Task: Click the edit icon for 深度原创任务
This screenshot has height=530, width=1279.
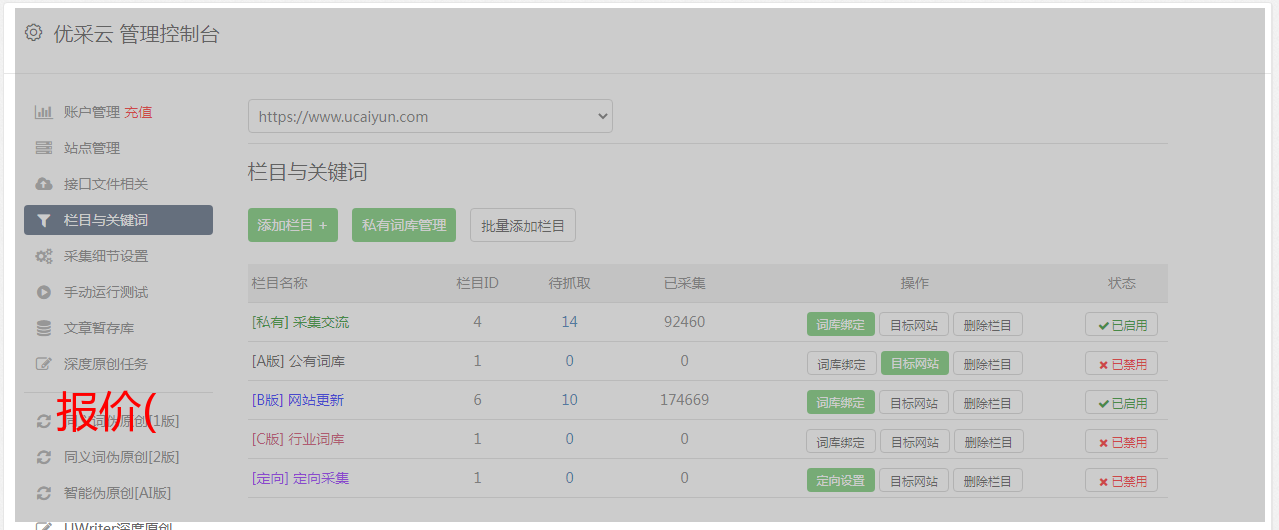Action: click(44, 364)
